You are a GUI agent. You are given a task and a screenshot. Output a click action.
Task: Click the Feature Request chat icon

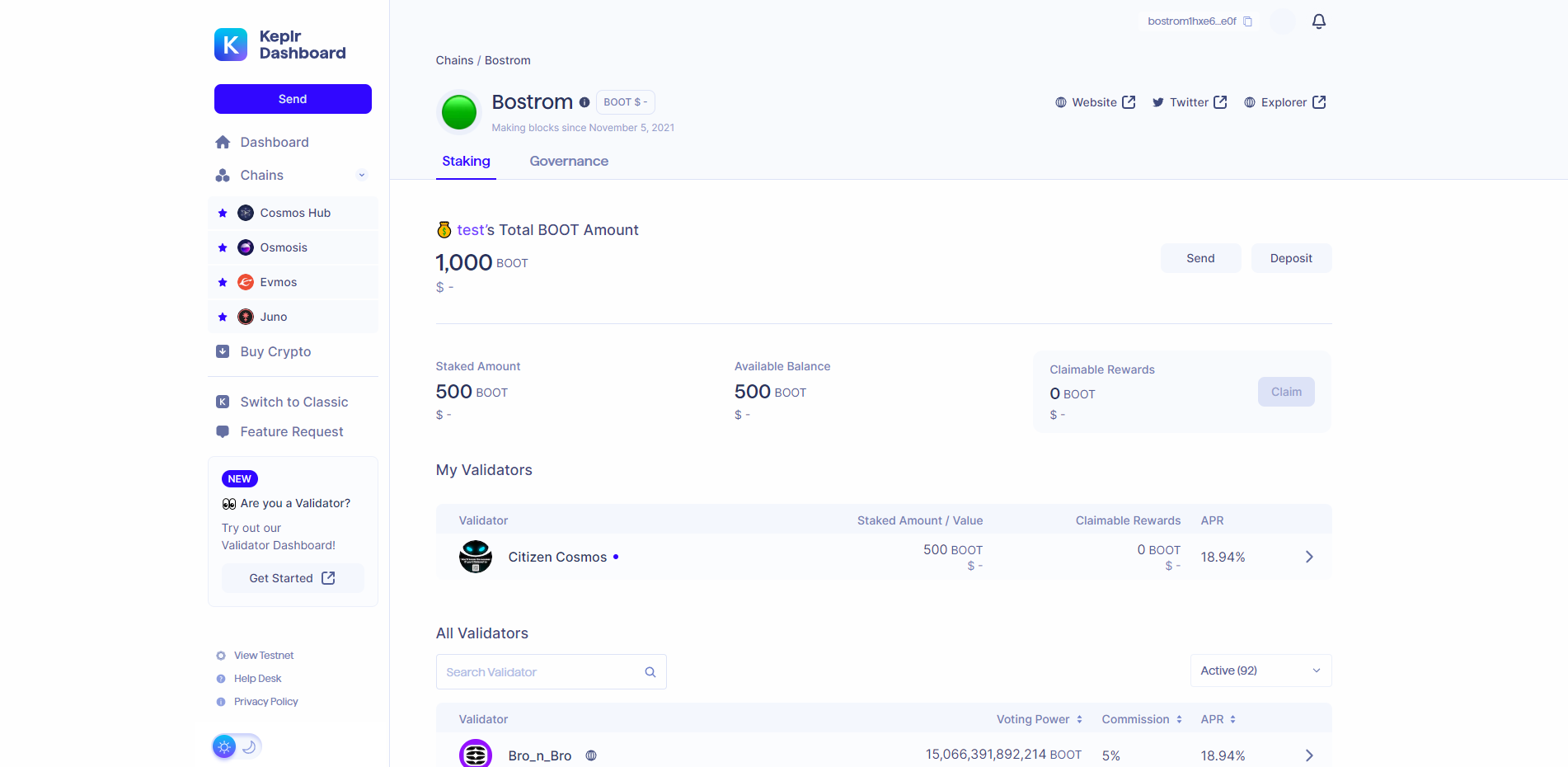pyautogui.click(x=223, y=431)
